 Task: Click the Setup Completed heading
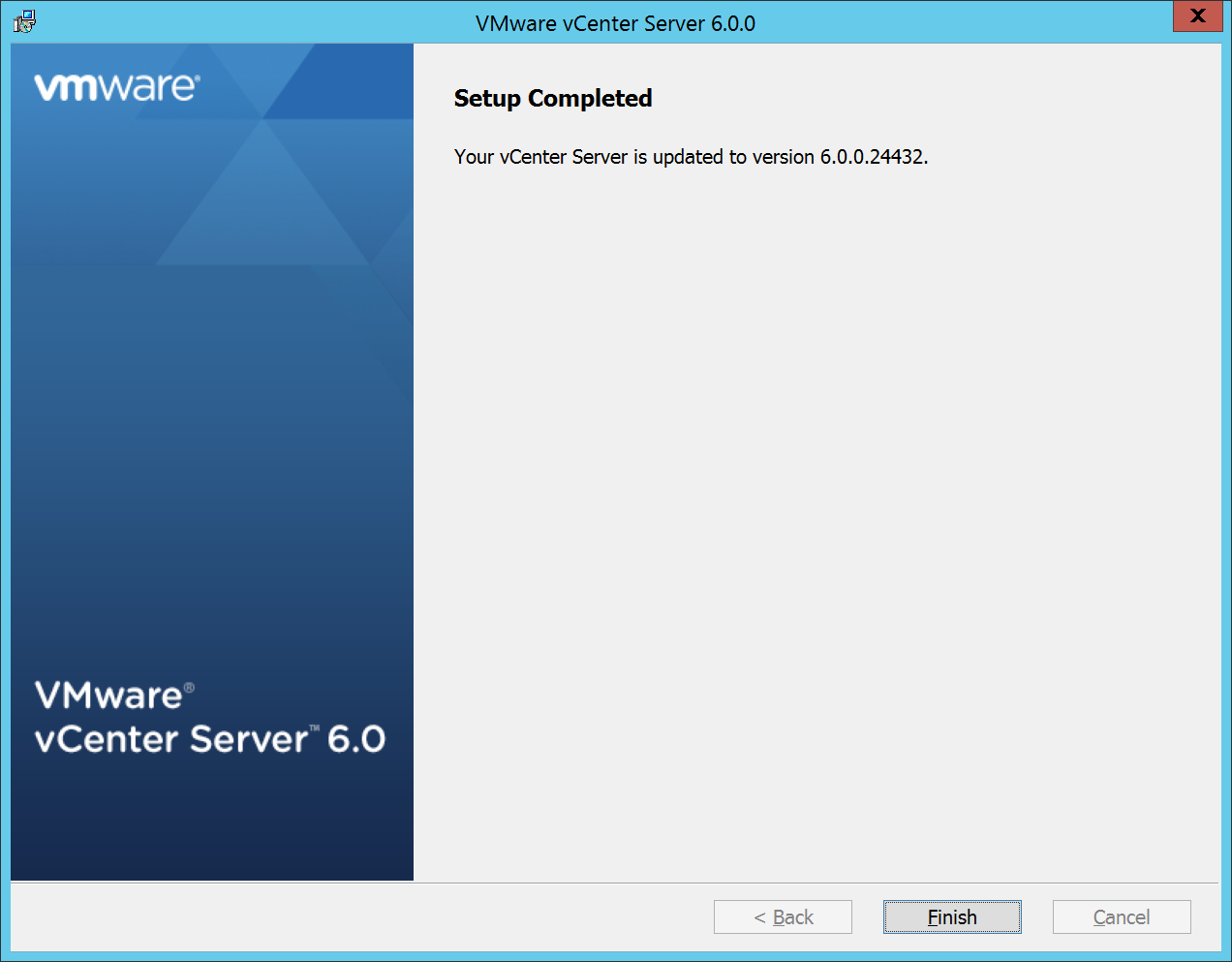click(552, 99)
